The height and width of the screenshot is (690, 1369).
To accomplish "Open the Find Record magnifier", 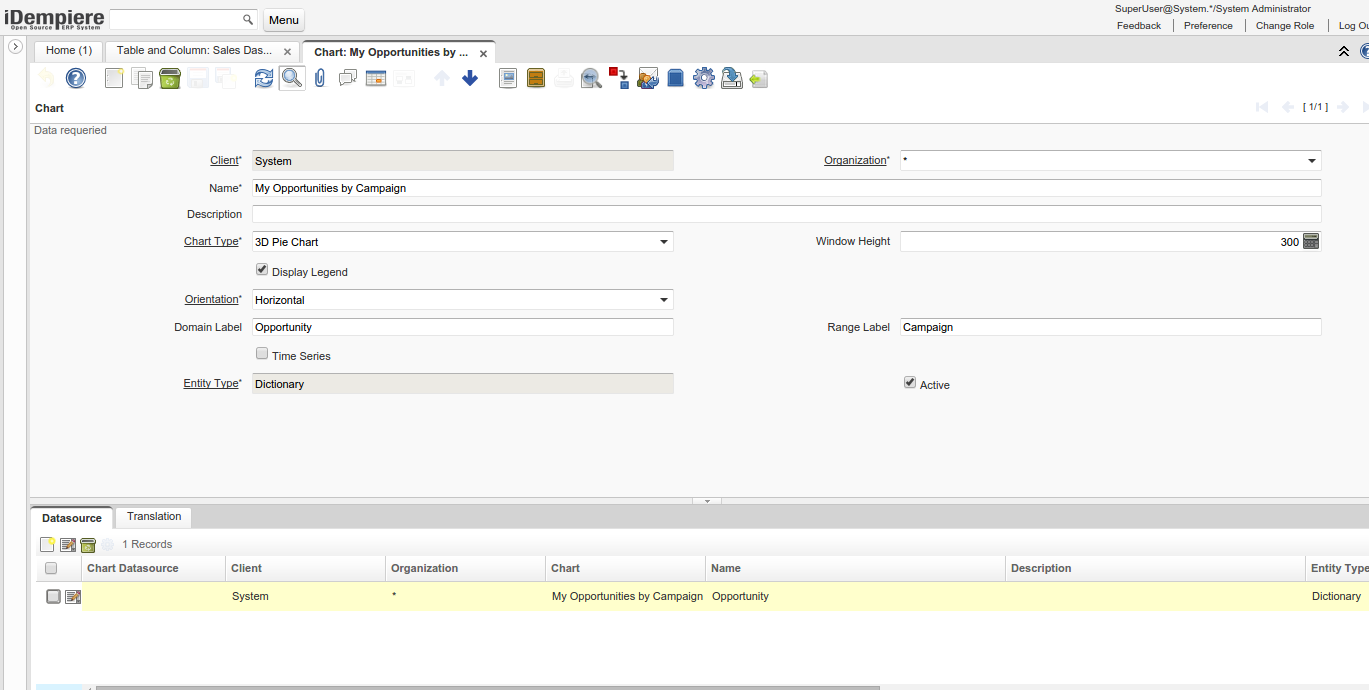I will [291, 78].
